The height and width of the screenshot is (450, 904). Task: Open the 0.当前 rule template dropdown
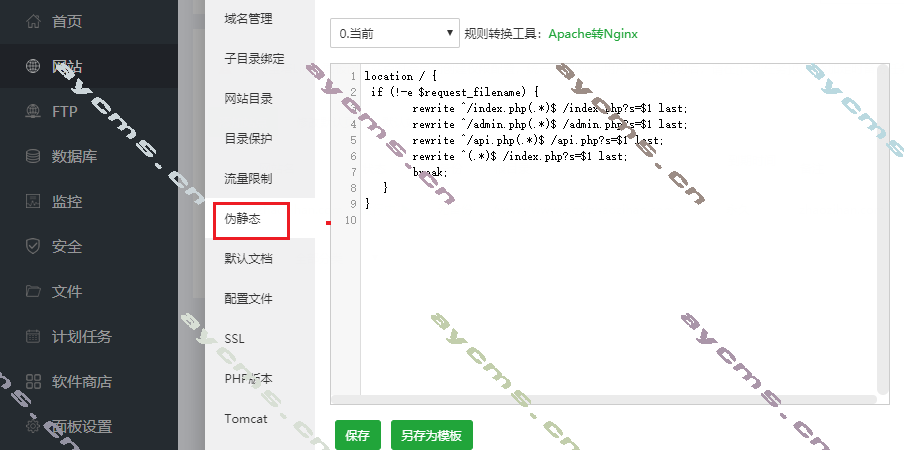coord(395,33)
